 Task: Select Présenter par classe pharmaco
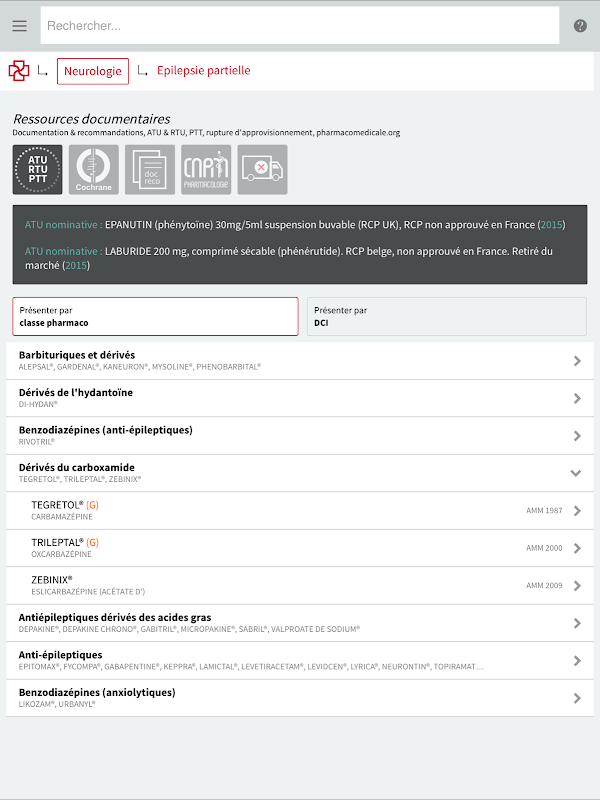click(155, 316)
